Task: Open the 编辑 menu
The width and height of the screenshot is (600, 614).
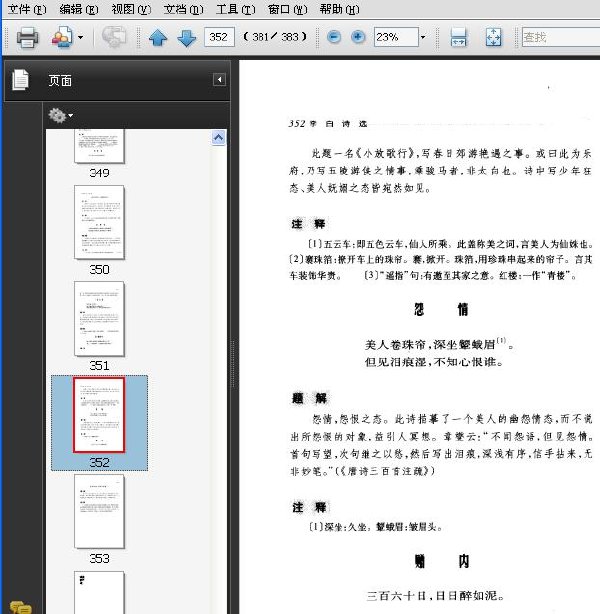Action: pyautogui.click(x=79, y=9)
